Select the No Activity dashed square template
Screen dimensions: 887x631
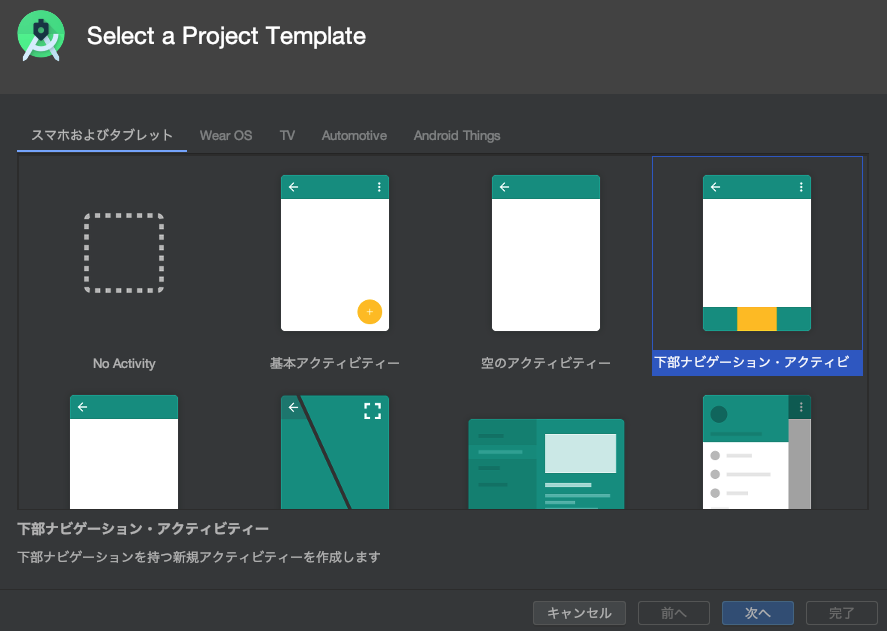(124, 253)
